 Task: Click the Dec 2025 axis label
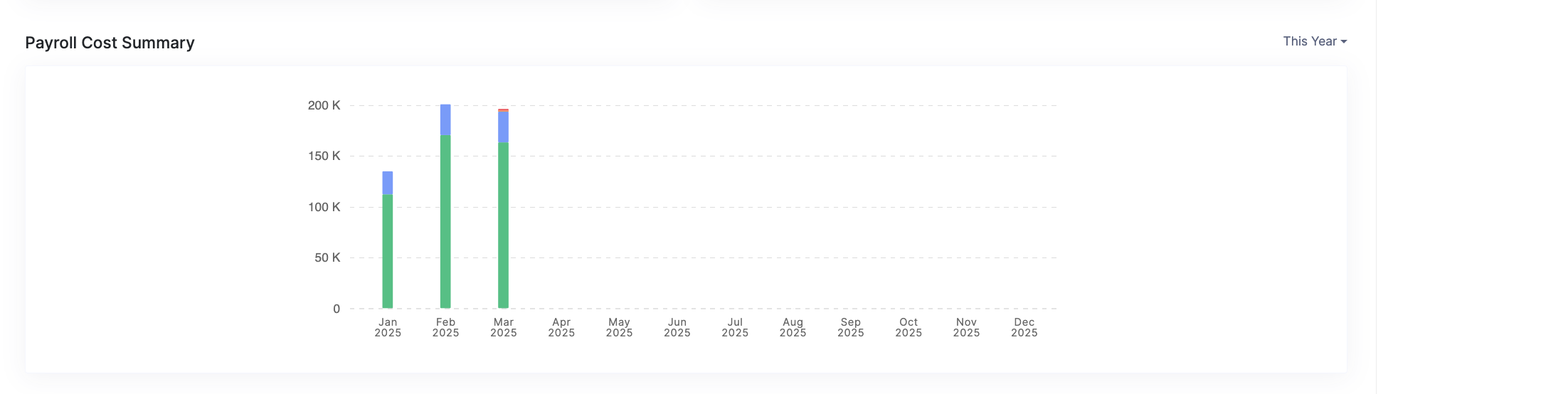click(1024, 327)
